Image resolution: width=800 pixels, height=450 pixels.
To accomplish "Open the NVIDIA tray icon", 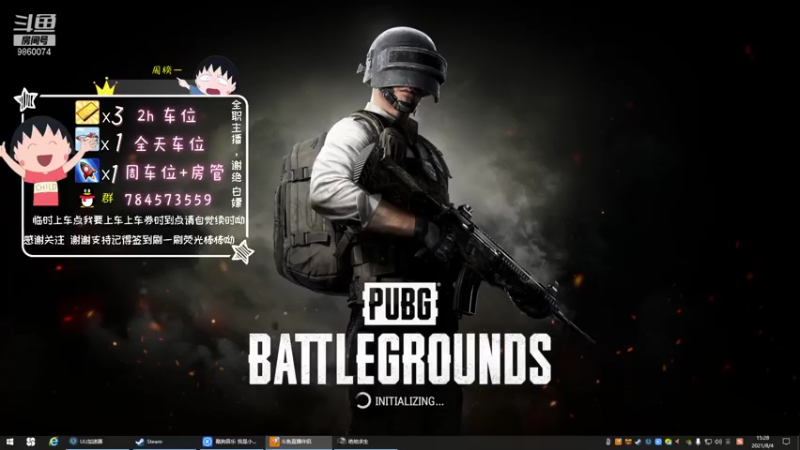I will pyautogui.click(x=689, y=442).
